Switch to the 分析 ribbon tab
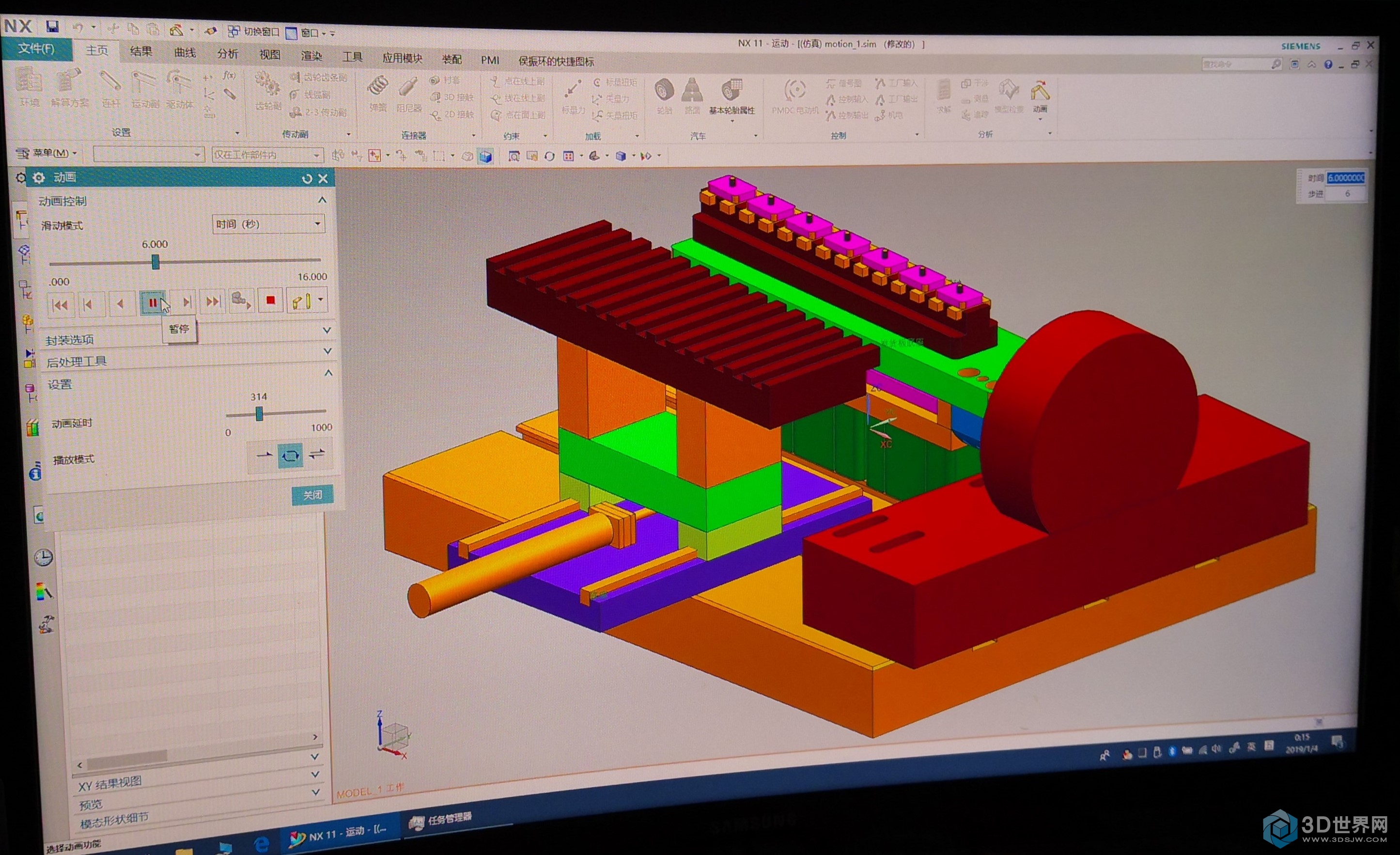 [x=228, y=54]
